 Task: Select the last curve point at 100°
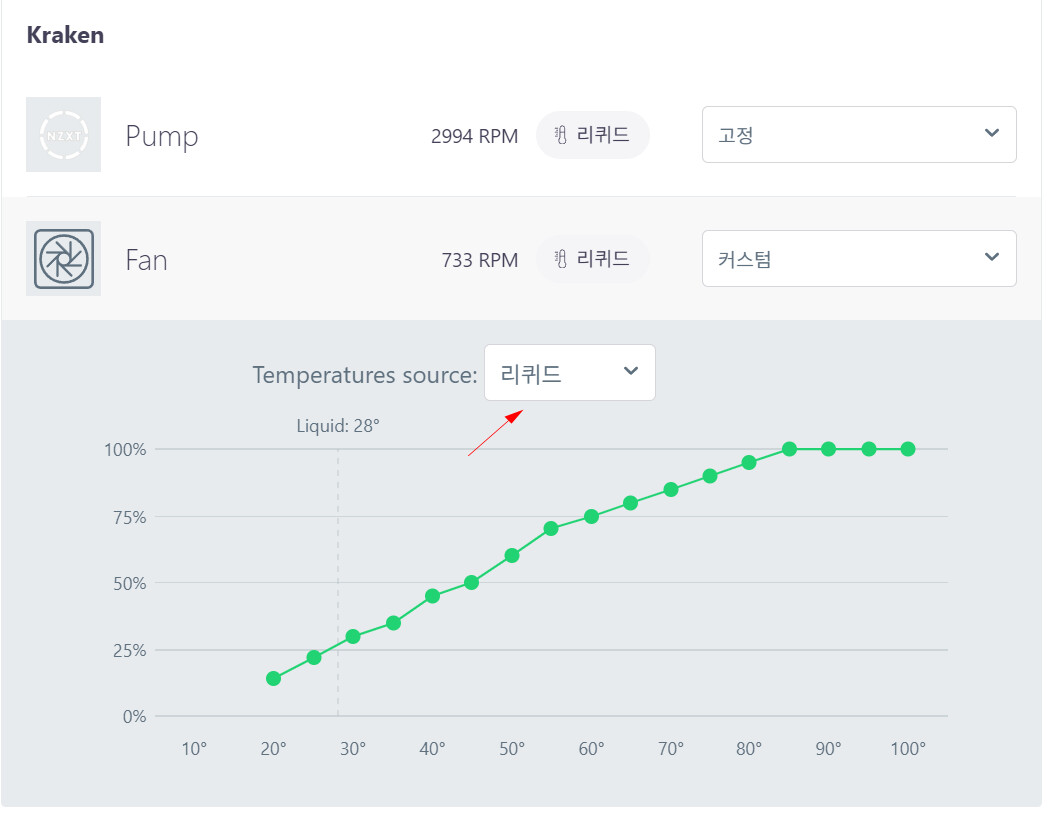908,449
